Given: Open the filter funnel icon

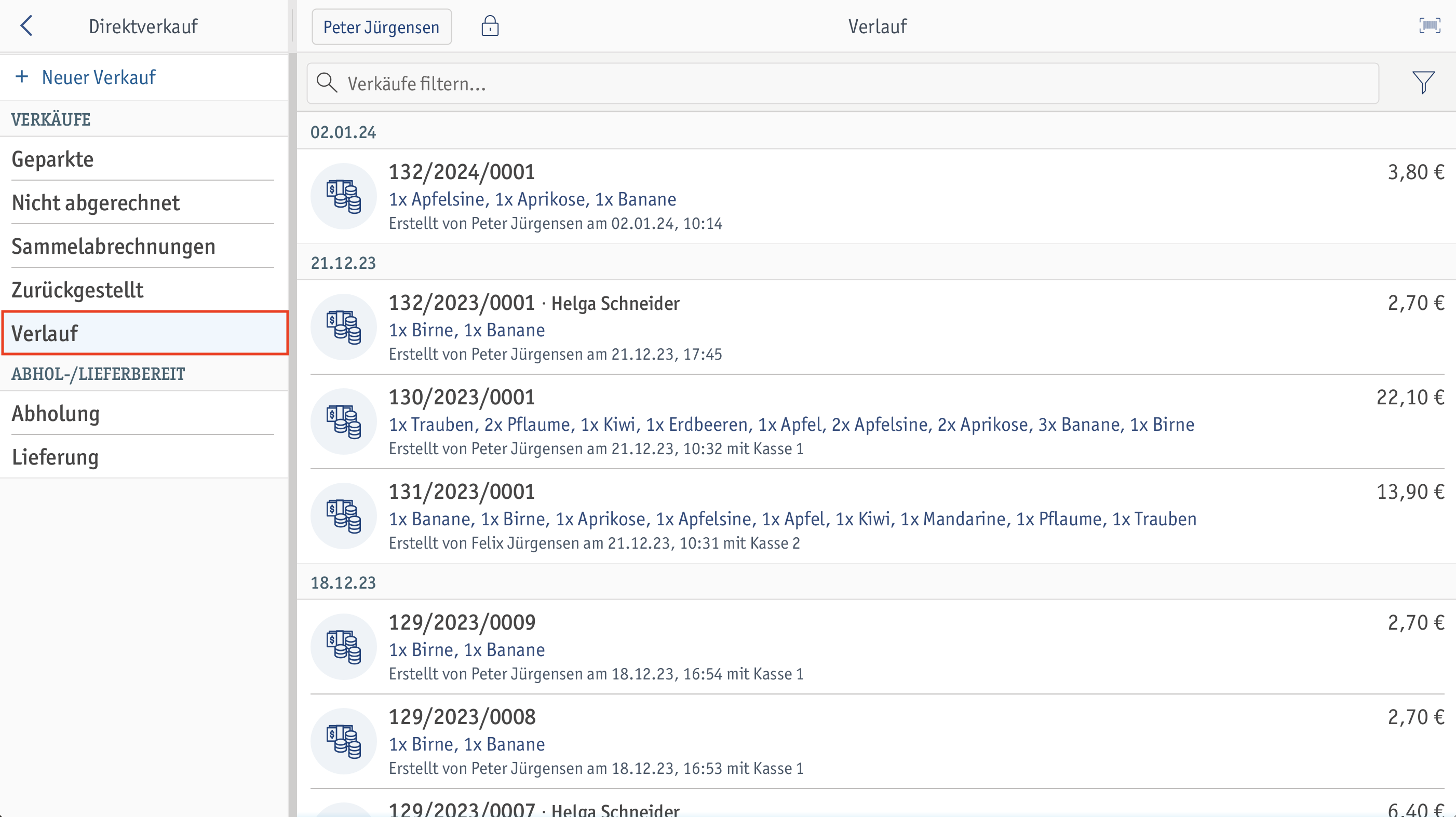Looking at the screenshot, I should click(1423, 83).
